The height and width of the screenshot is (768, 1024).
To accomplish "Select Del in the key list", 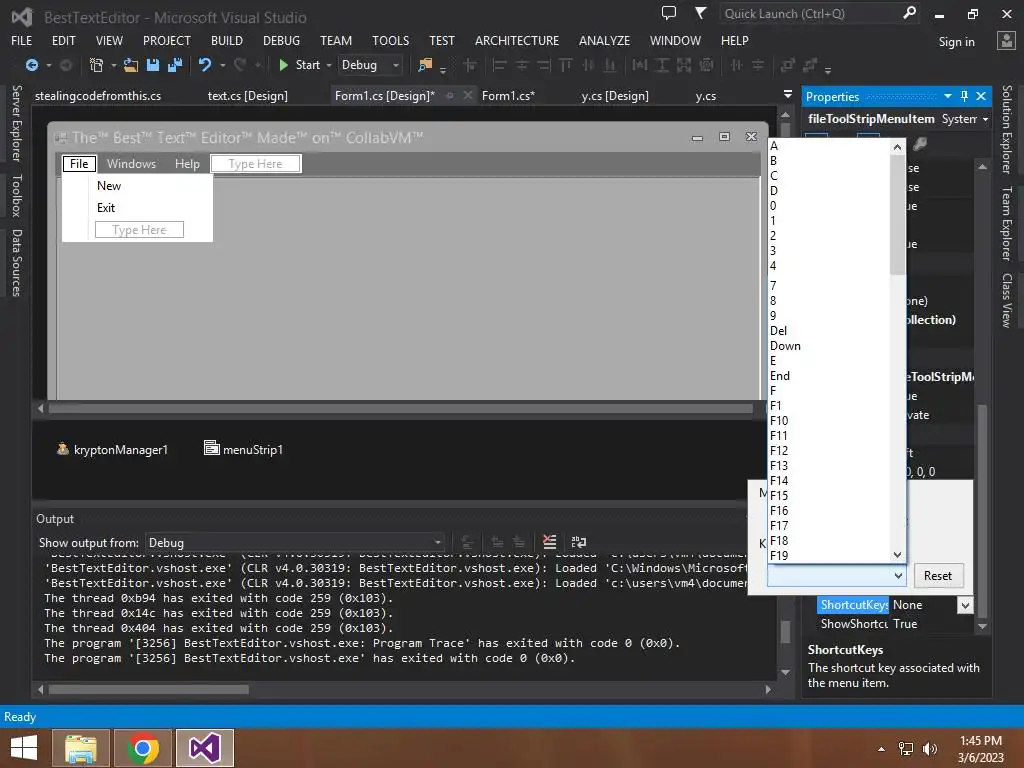I will [778, 330].
